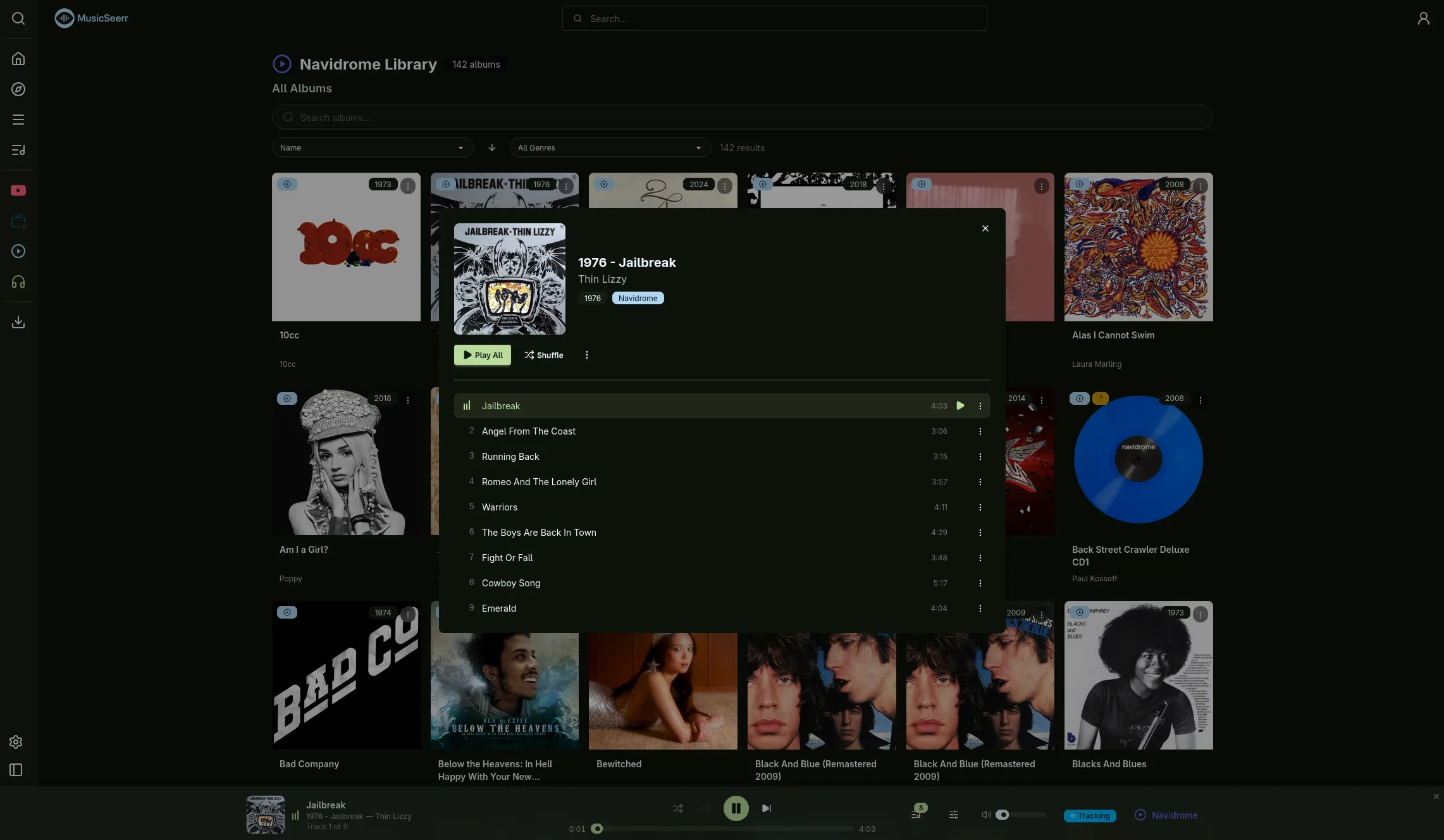Click the Home icon in the sidebar
Viewport: 1444px width, 840px height.
(18, 58)
